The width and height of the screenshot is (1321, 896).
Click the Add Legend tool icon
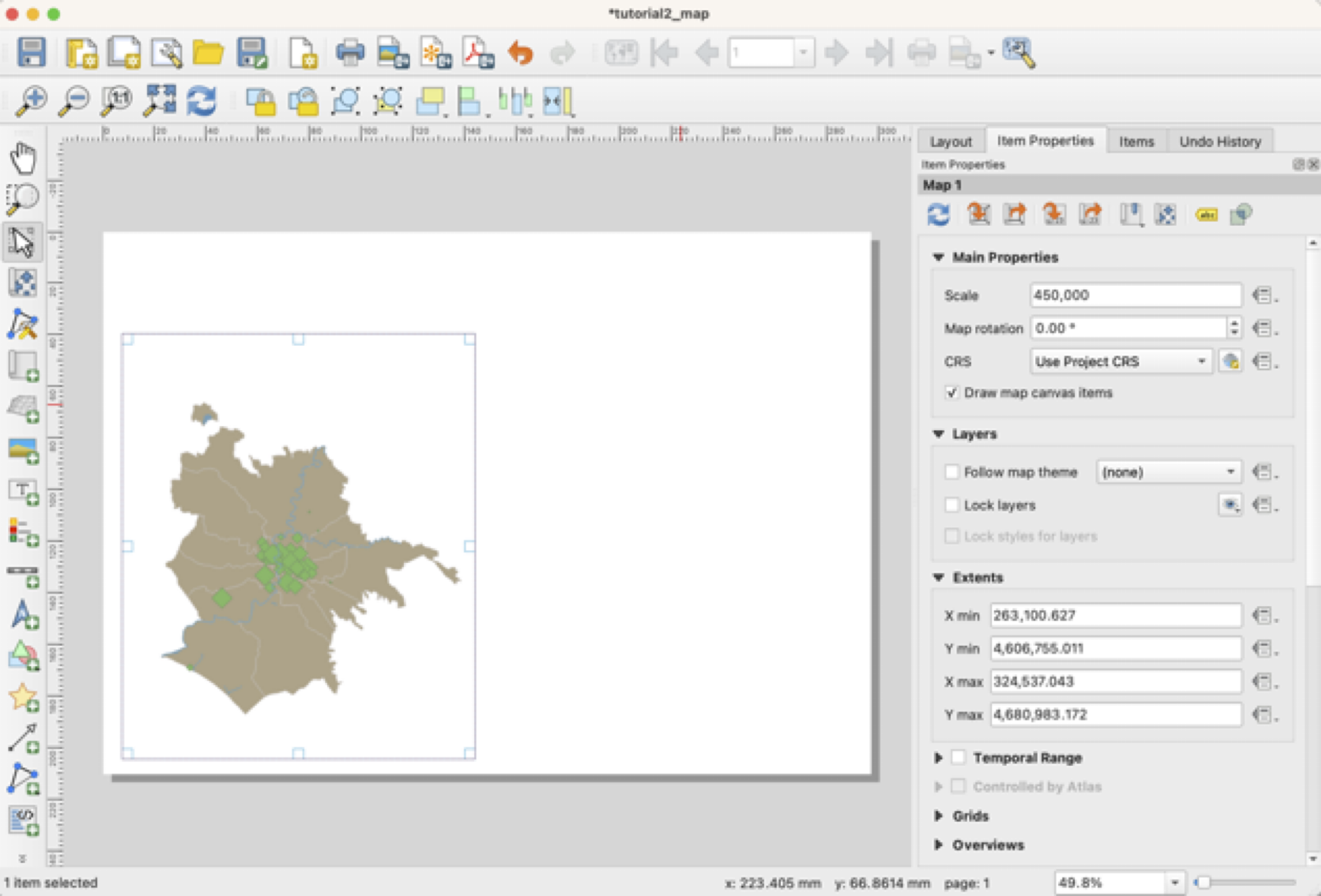[x=23, y=532]
